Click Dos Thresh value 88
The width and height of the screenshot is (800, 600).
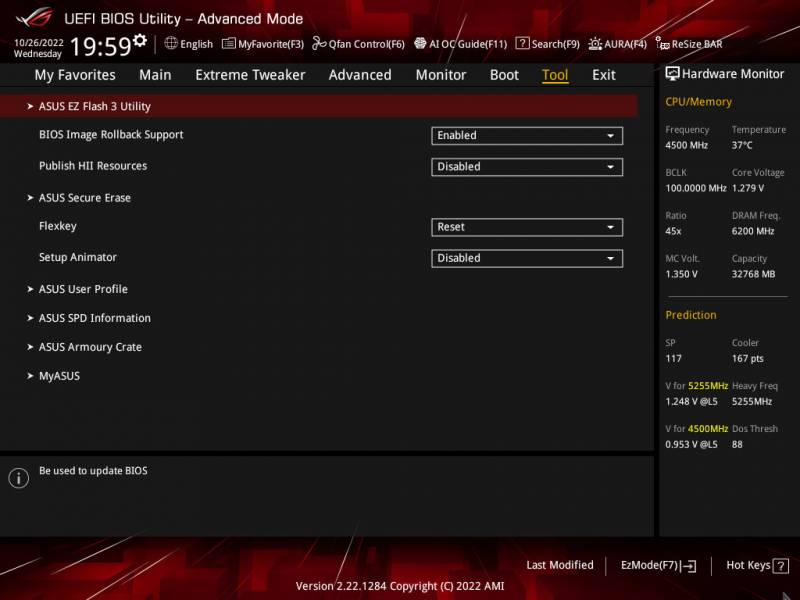737,444
